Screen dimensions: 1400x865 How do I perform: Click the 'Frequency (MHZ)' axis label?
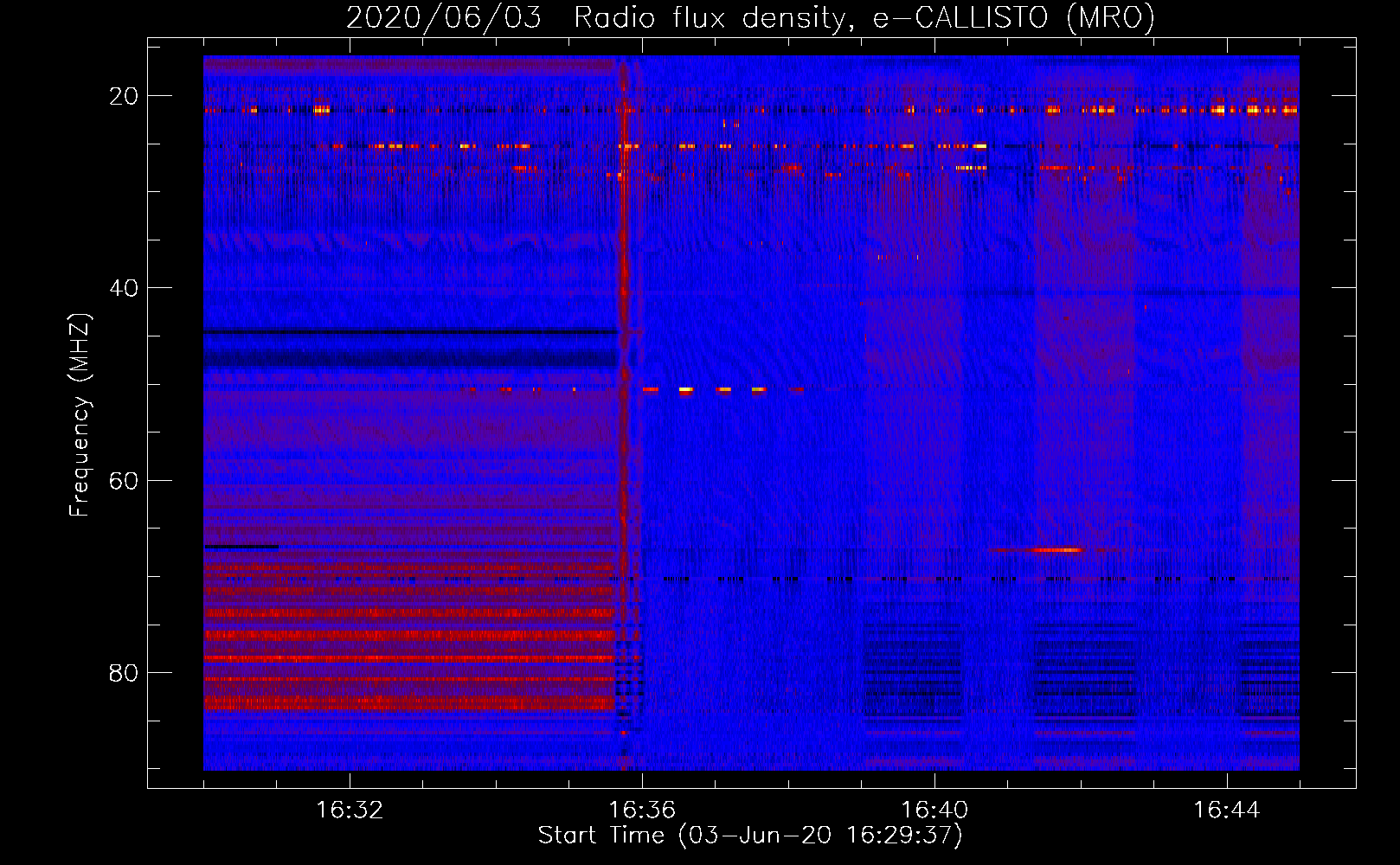click(80, 415)
